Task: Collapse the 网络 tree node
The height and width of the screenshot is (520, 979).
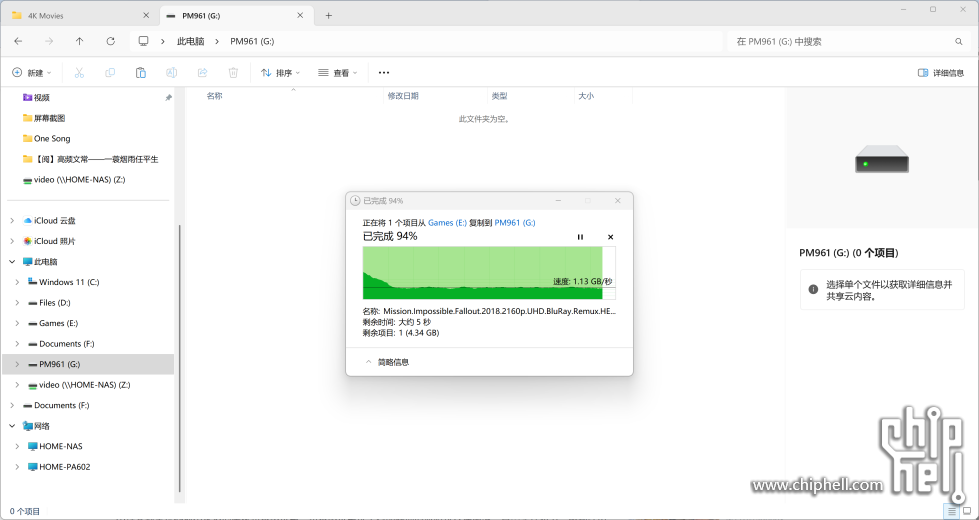Action: pos(12,426)
